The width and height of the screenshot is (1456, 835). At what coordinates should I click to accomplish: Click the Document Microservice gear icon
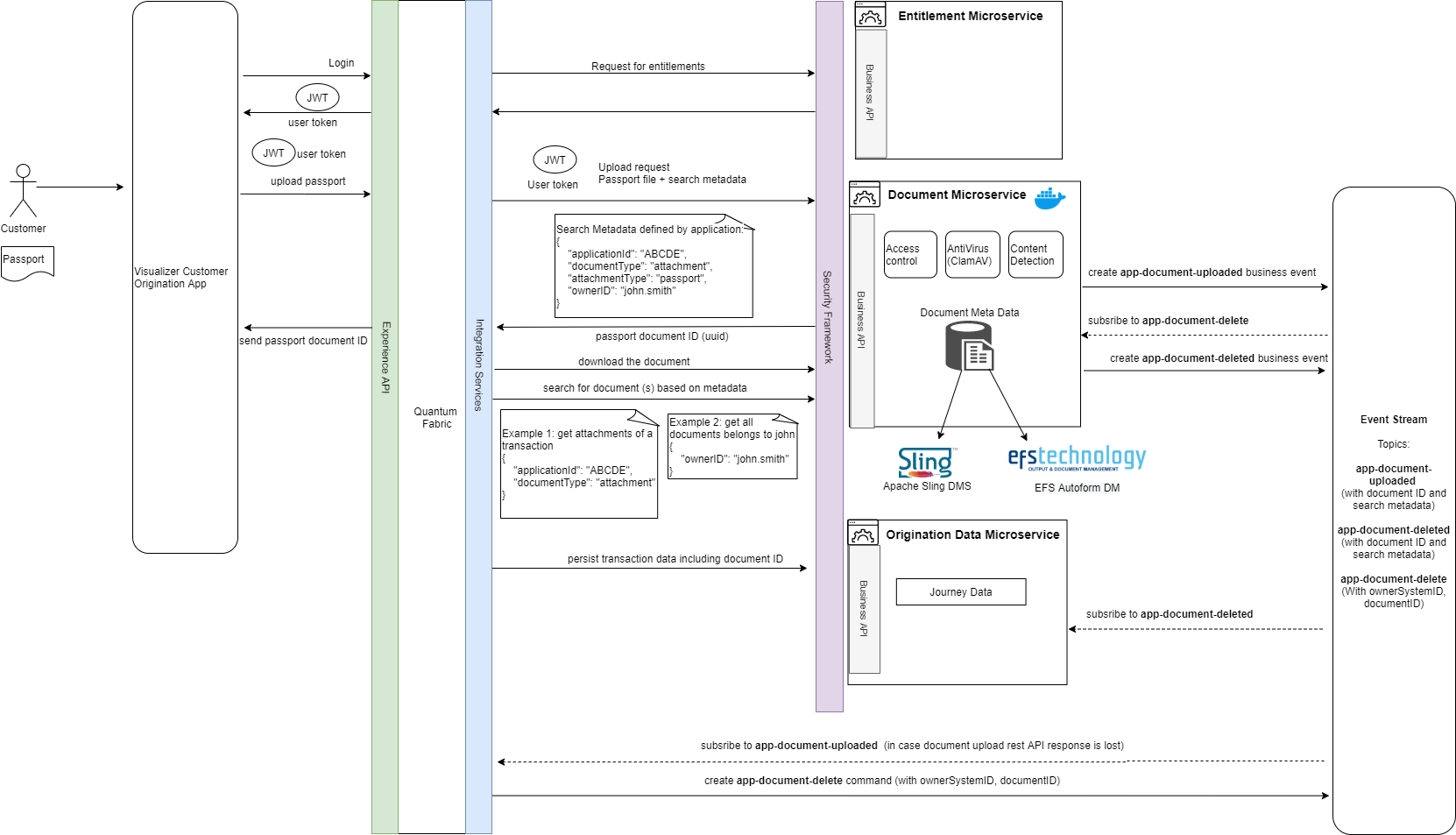[865, 195]
